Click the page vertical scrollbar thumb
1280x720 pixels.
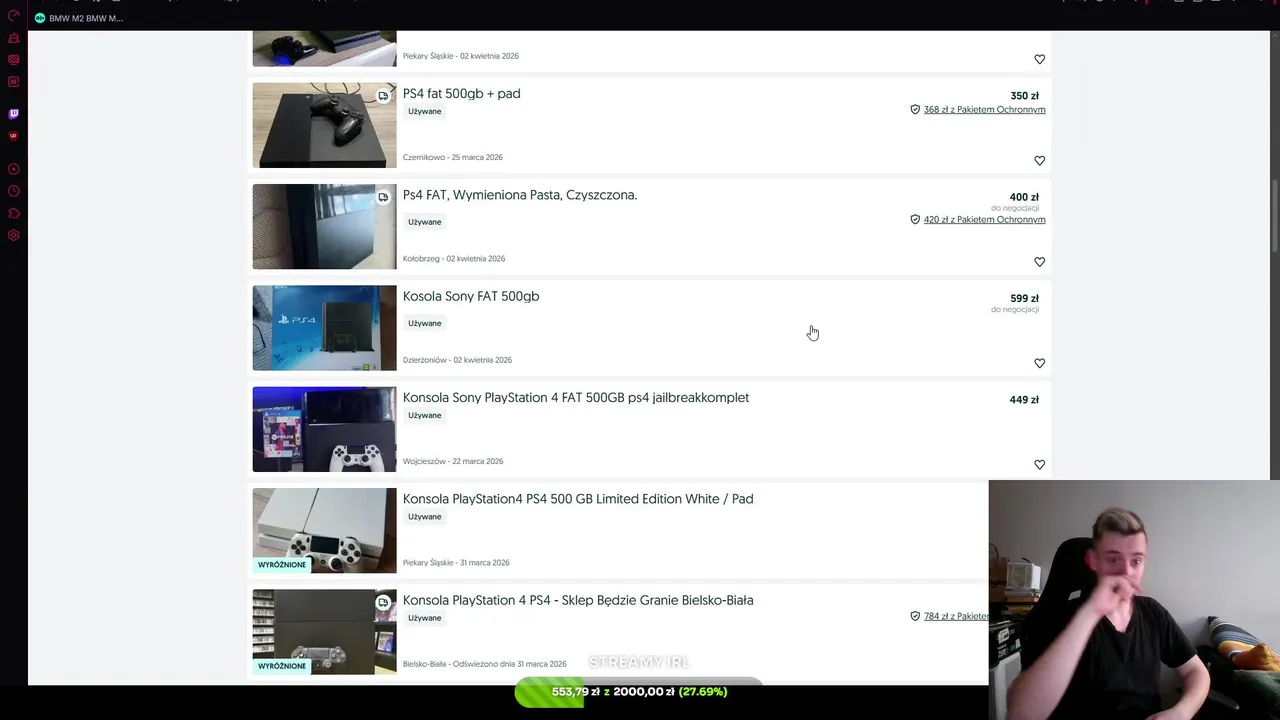click(x=1274, y=215)
